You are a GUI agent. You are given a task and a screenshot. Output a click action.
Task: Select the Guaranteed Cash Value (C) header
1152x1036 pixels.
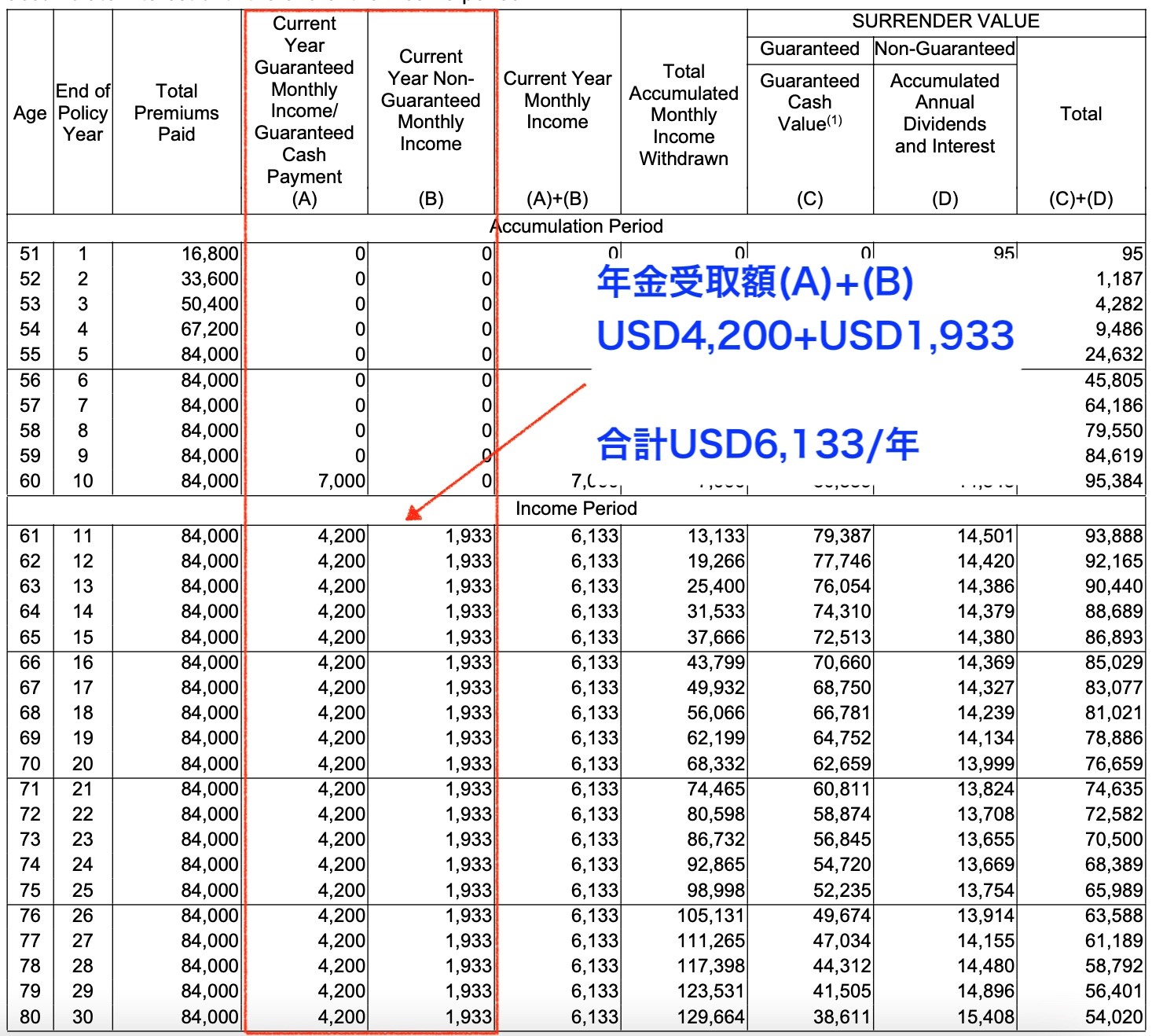point(809,103)
